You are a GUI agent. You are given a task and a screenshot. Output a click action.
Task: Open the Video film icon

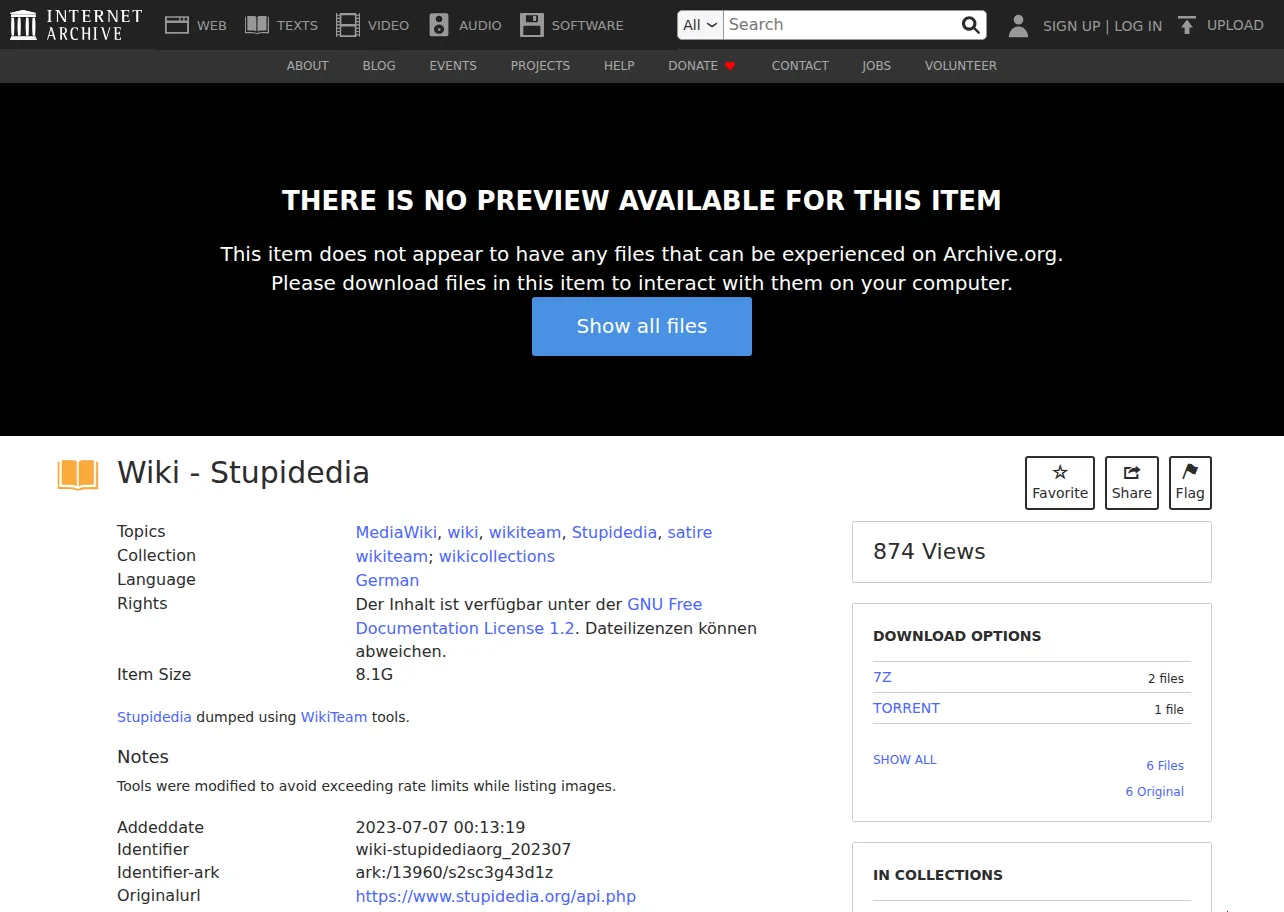(348, 25)
